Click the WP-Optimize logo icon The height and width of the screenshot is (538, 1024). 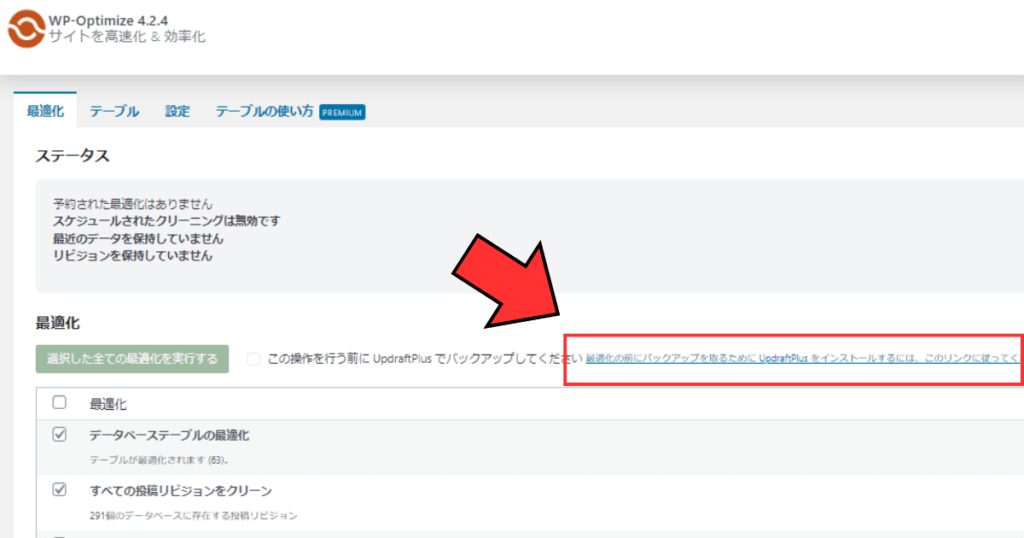point(23,27)
